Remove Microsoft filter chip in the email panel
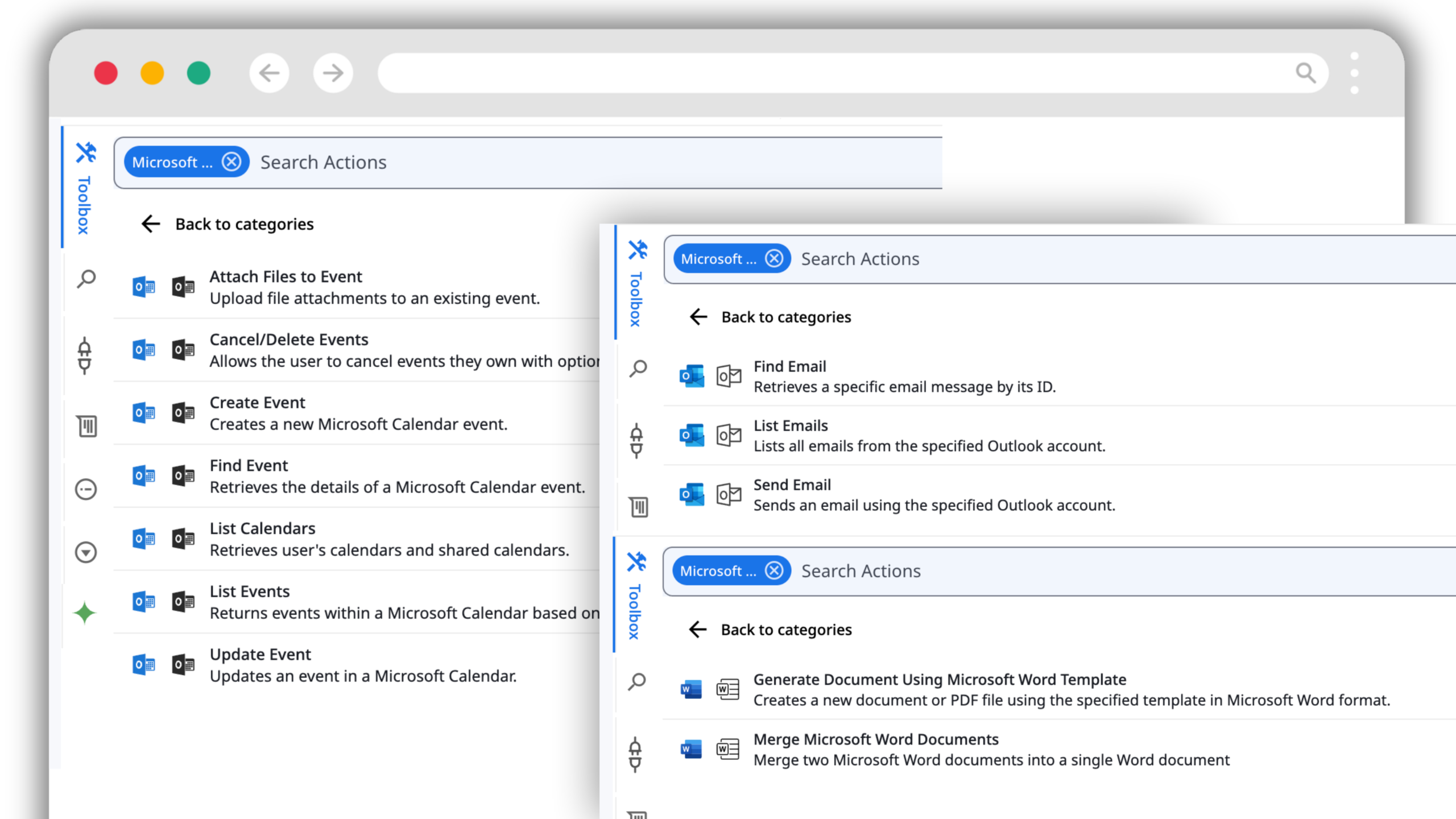Screen dimensions: 1456x819 point(774,259)
